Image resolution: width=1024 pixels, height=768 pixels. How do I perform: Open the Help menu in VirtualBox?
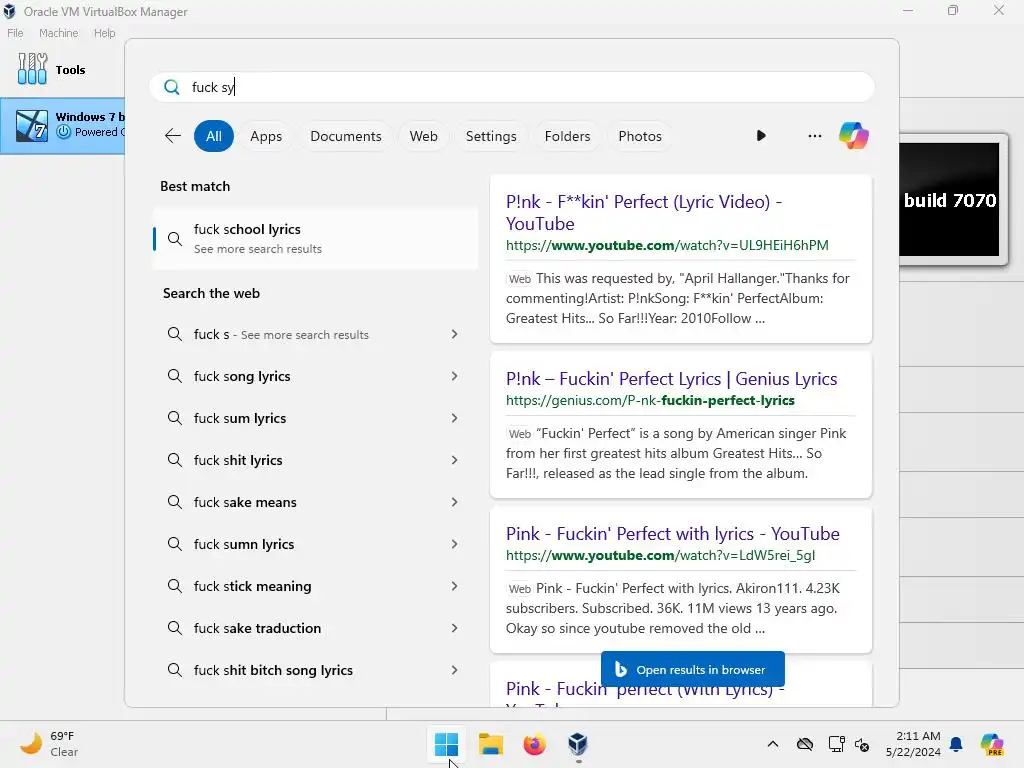point(104,33)
